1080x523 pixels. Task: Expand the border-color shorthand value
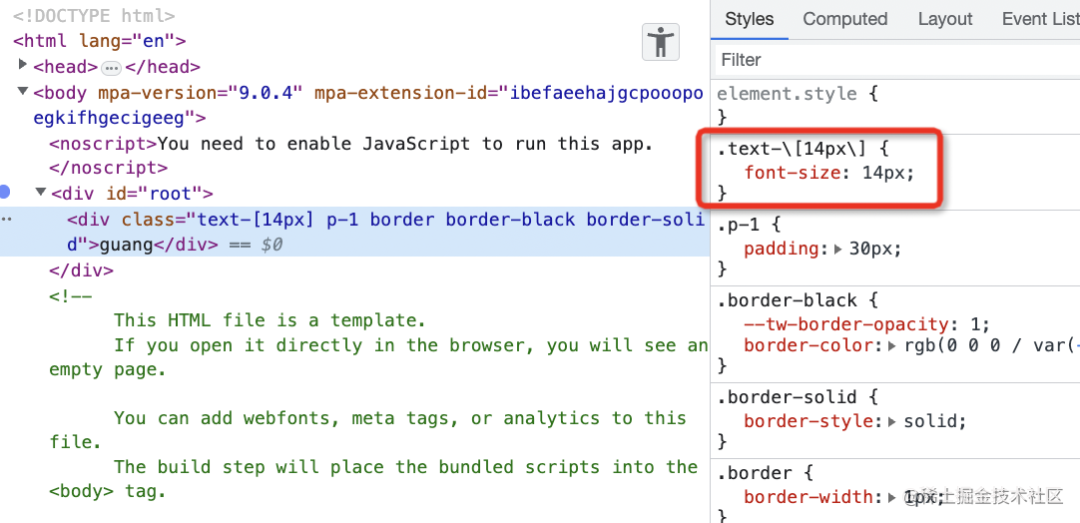click(893, 345)
